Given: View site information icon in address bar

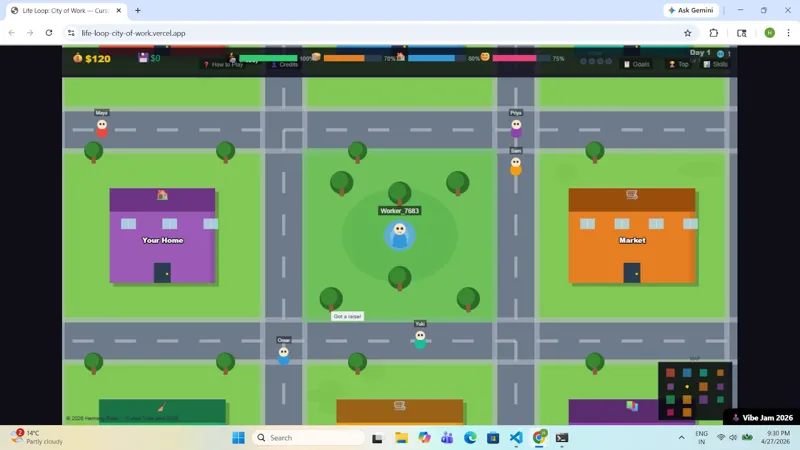Looking at the screenshot, I should click(x=71, y=33).
